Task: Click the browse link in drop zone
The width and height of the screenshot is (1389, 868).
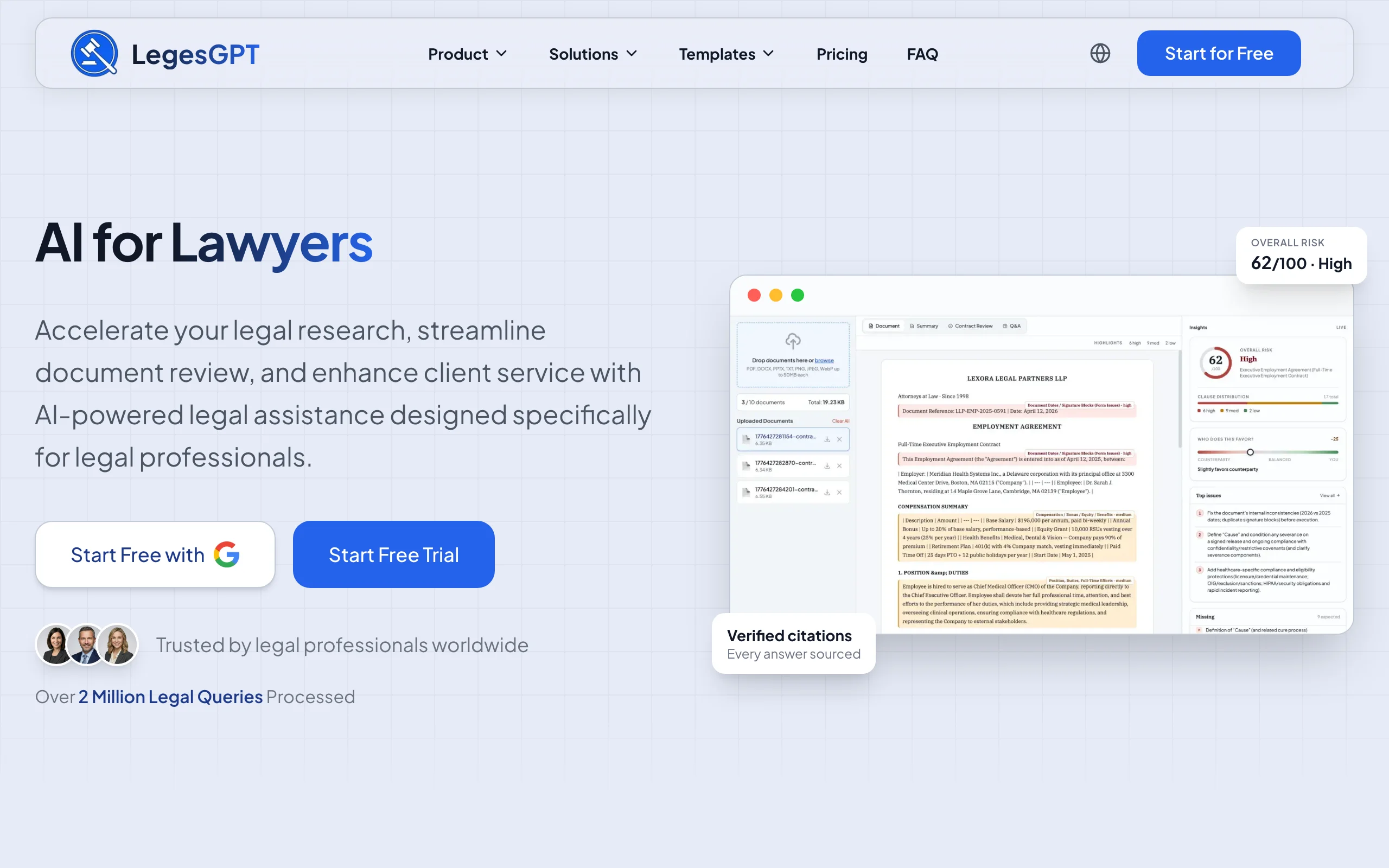Action: coord(824,361)
